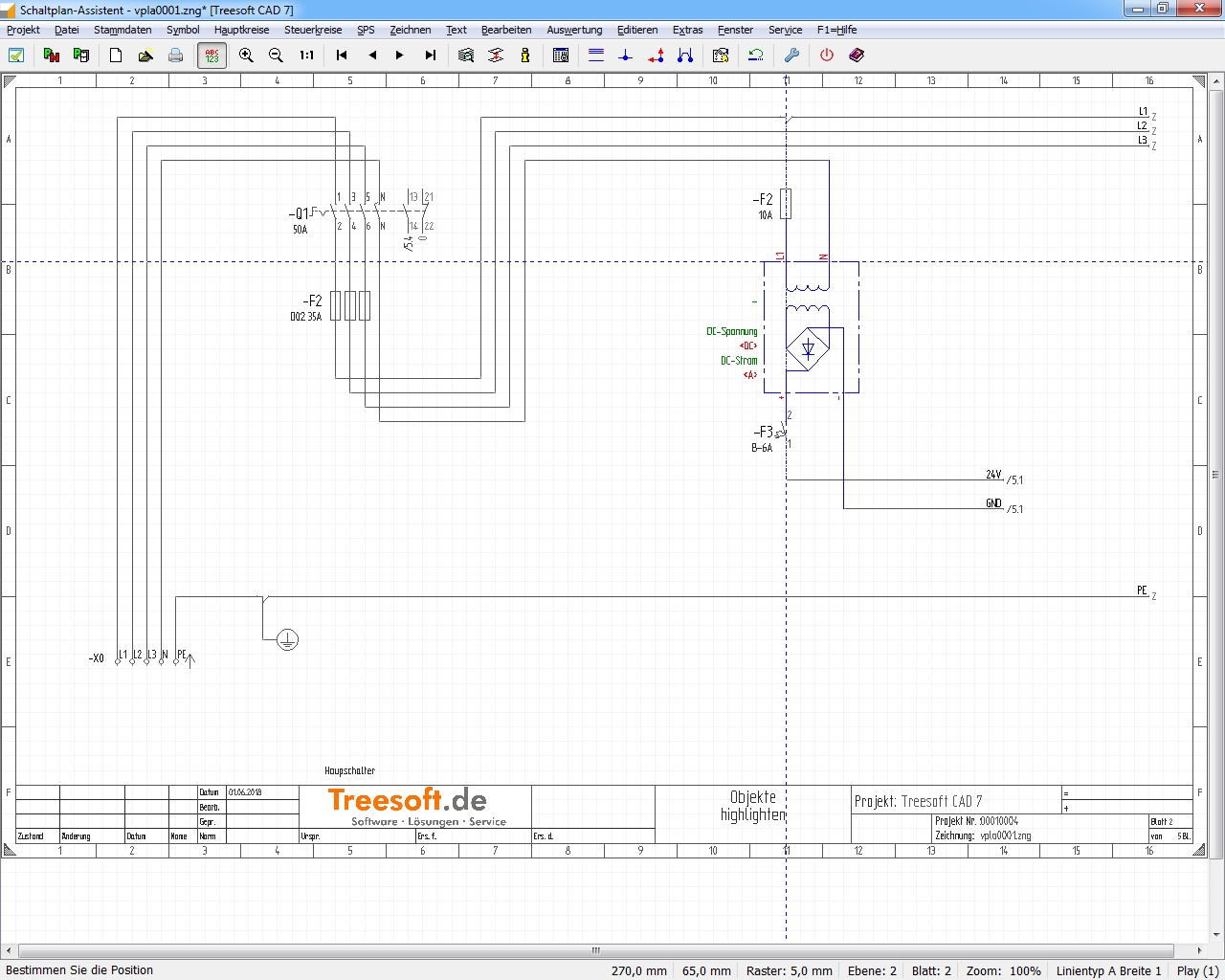Click the print icon in toolbar
Screen dimensions: 1225x980
click(x=175, y=56)
